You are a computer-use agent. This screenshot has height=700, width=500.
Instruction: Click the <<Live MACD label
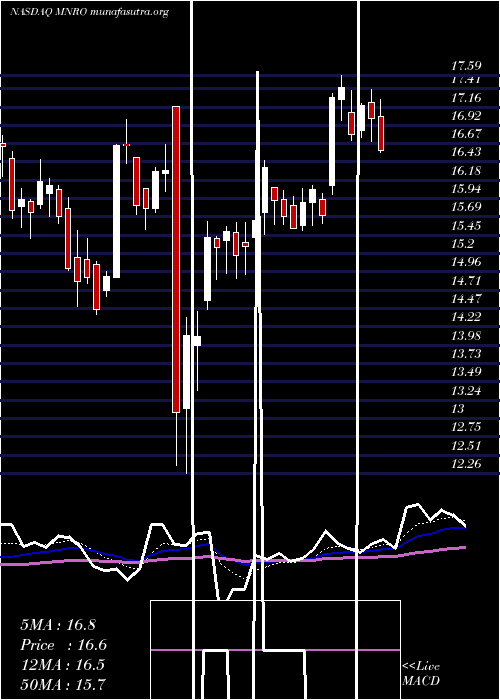(421, 673)
